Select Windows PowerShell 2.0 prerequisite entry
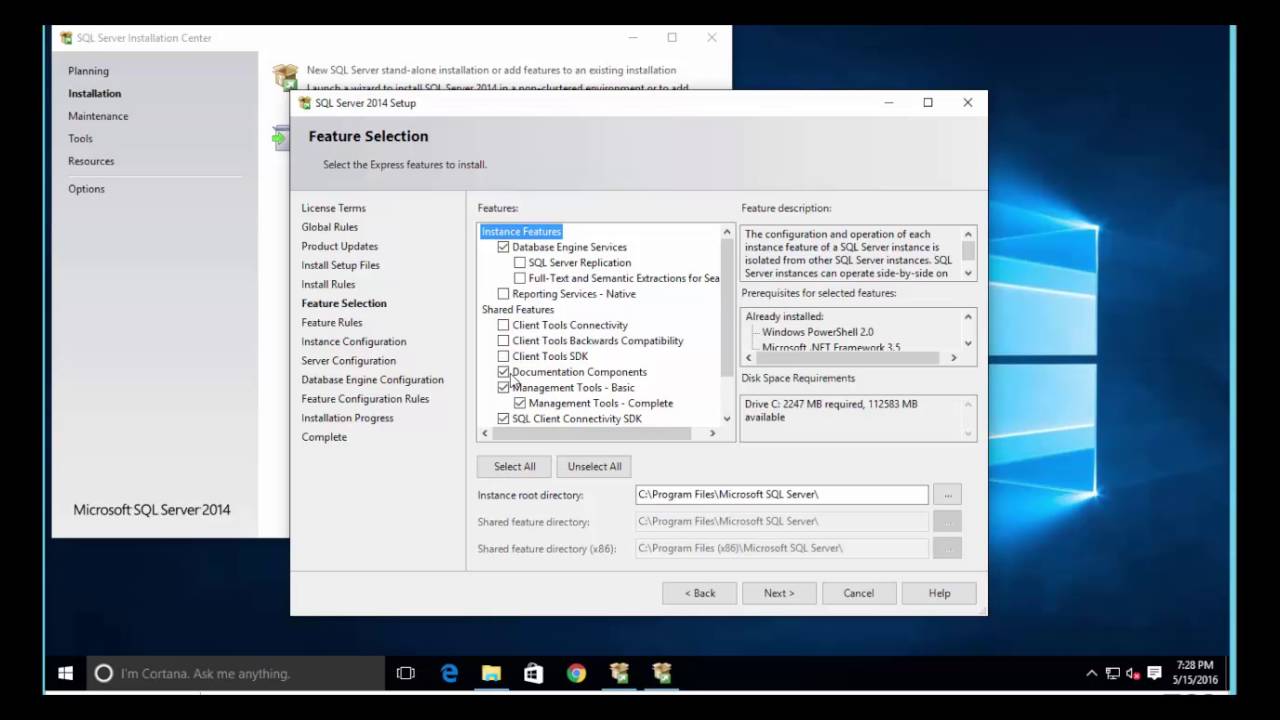This screenshot has width=1280, height=720. (817, 332)
